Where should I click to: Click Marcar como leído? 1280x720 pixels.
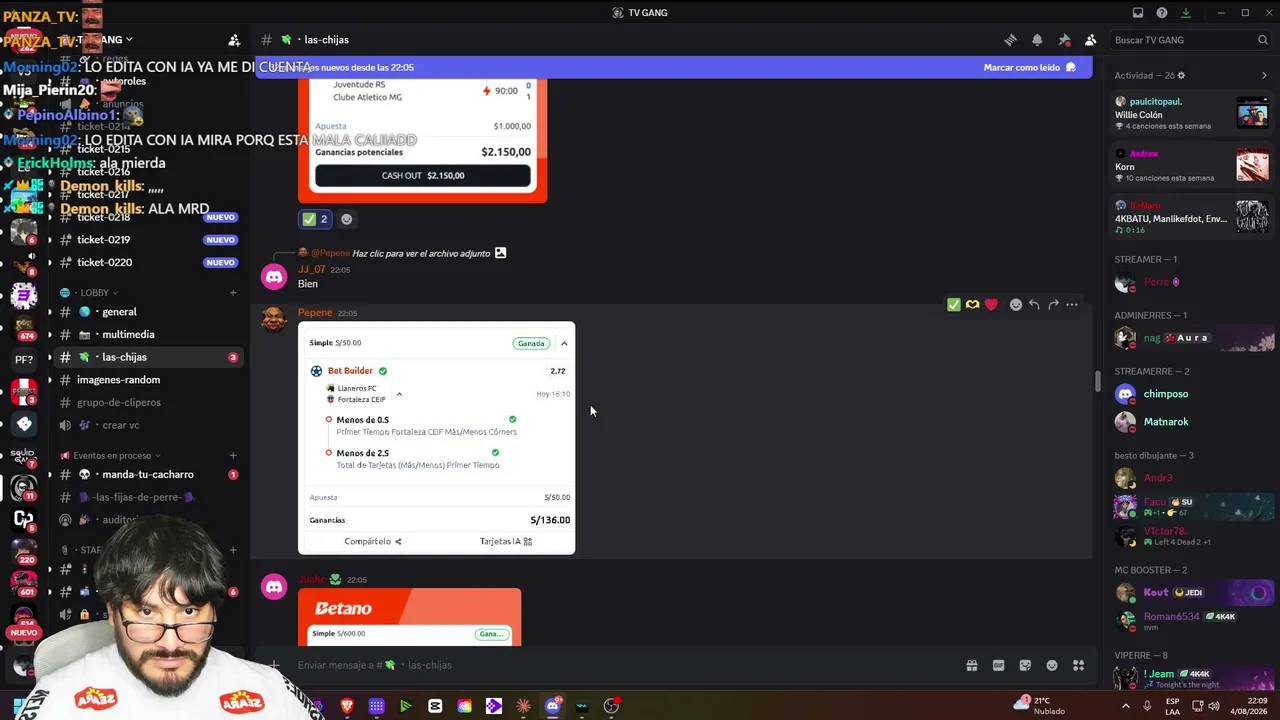1029,67
